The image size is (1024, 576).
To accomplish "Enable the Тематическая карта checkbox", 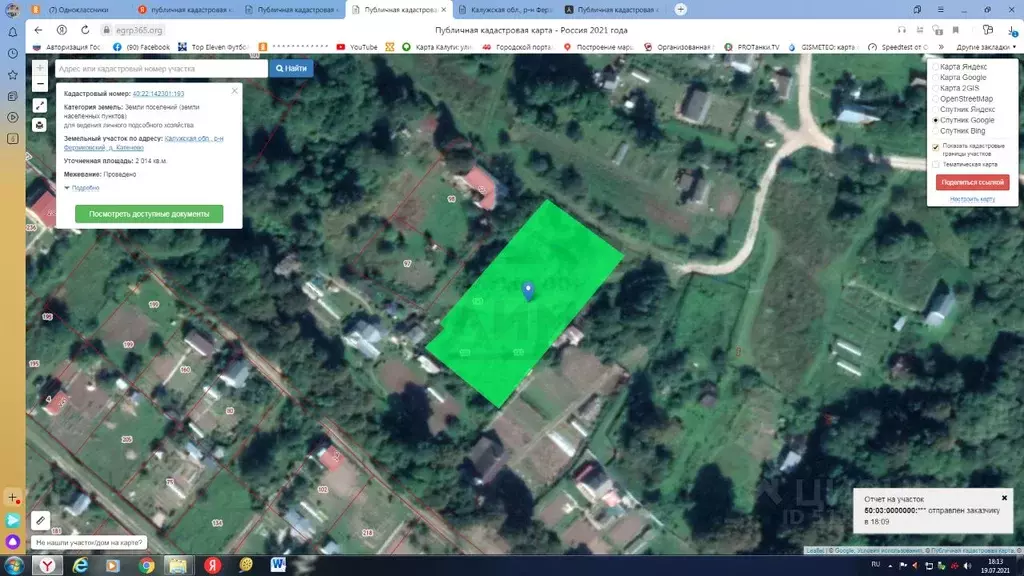I will pos(935,164).
